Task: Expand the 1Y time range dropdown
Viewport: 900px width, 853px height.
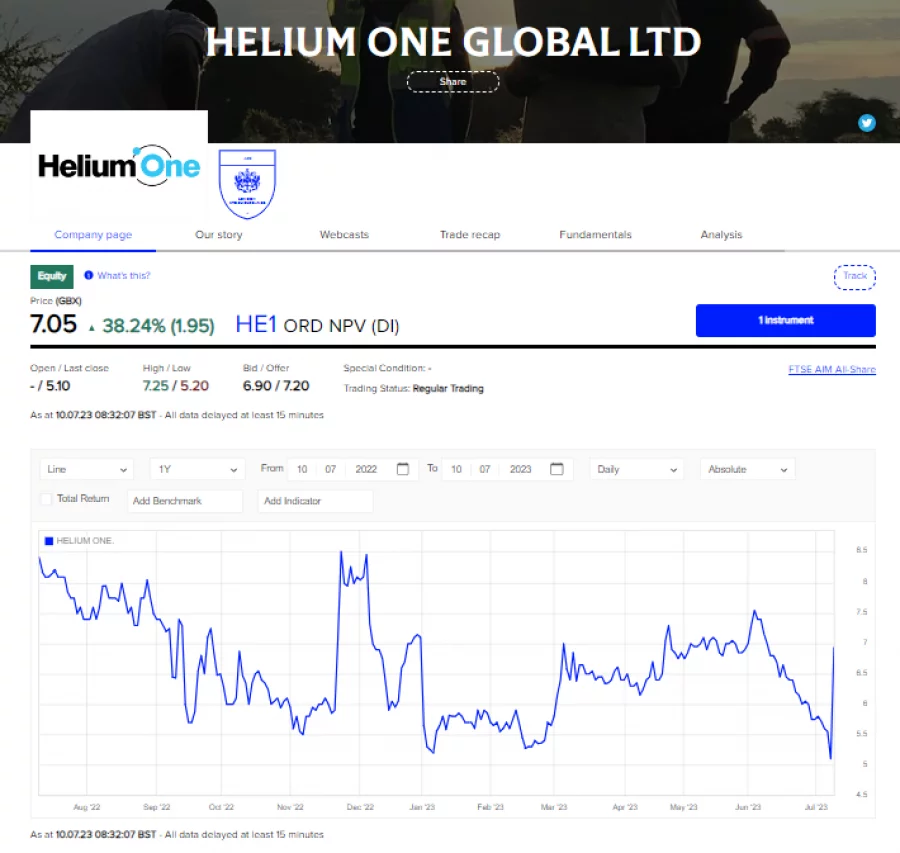Action: point(196,469)
